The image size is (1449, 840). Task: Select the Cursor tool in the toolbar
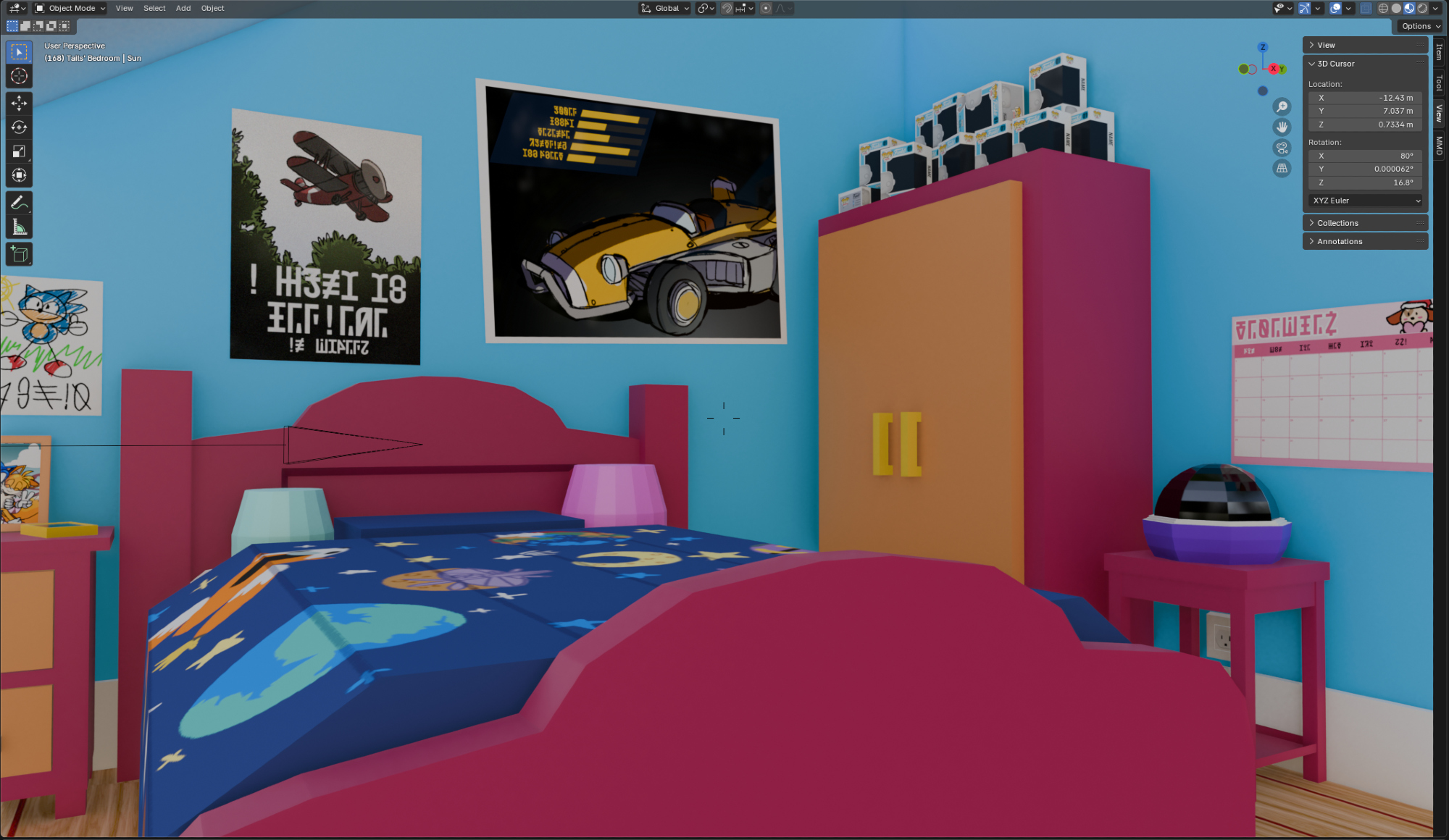tap(20, 76)
